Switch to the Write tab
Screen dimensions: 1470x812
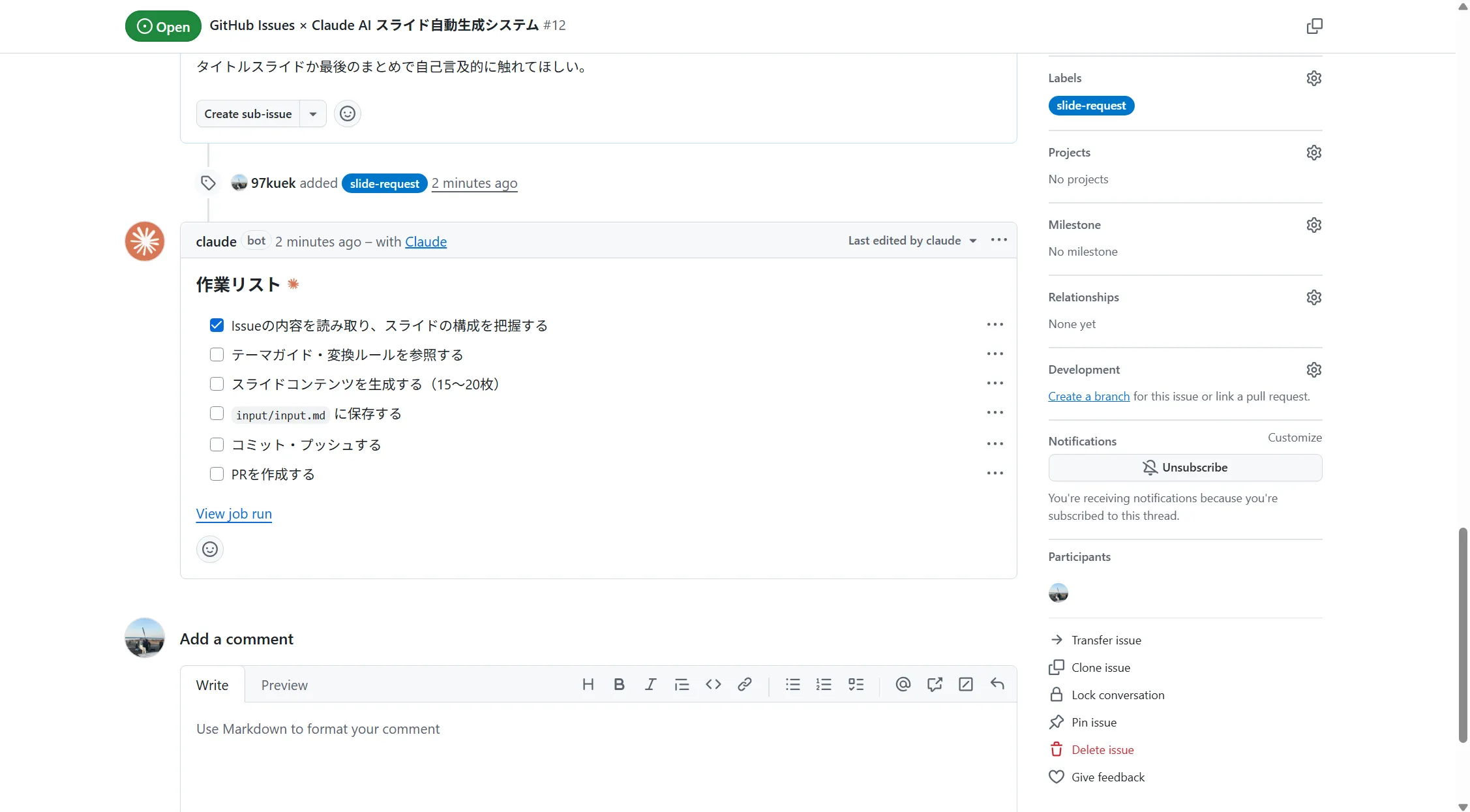coord(212,685)
